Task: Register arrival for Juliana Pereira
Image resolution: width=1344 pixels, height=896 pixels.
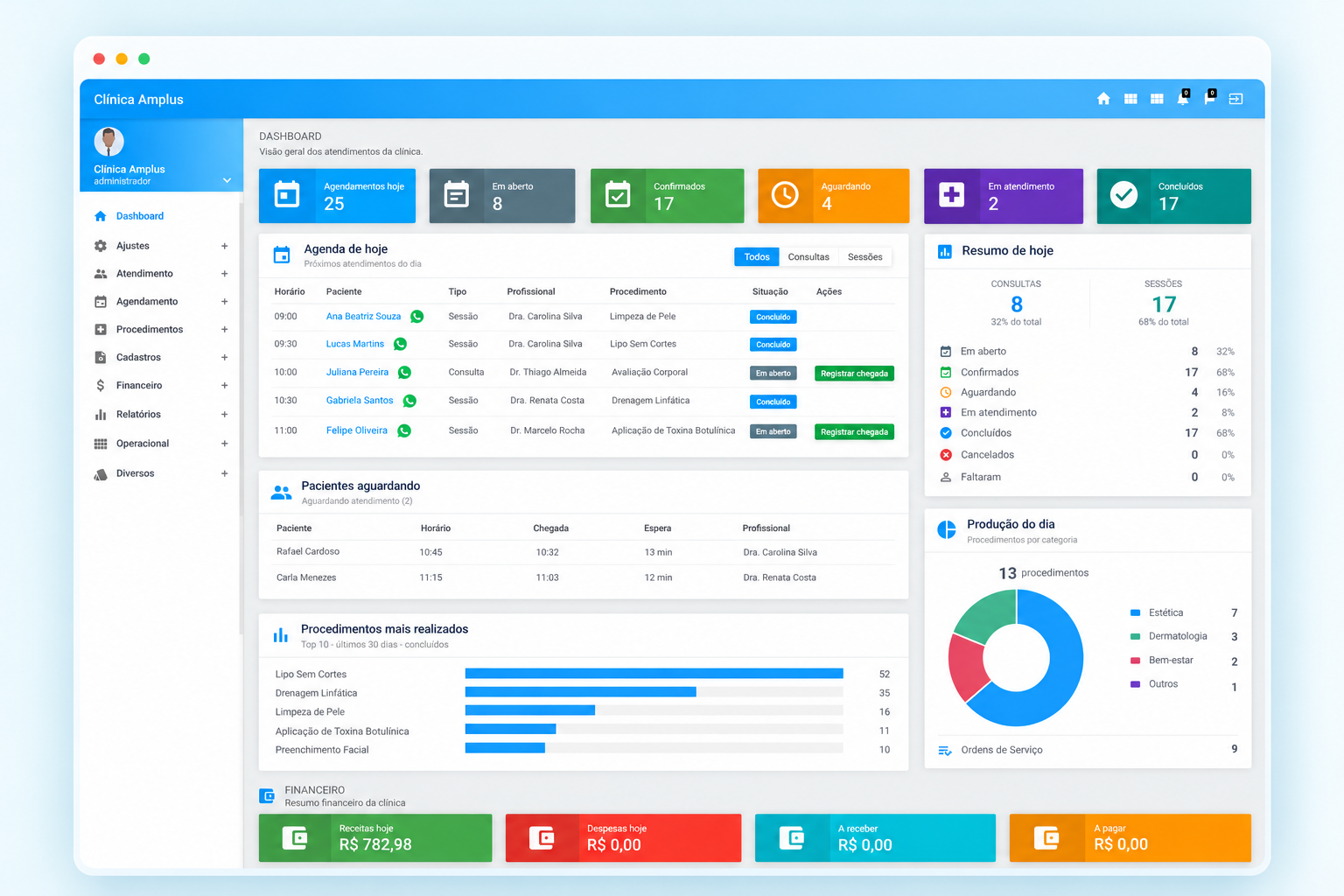Action: [x=854, y=374]
